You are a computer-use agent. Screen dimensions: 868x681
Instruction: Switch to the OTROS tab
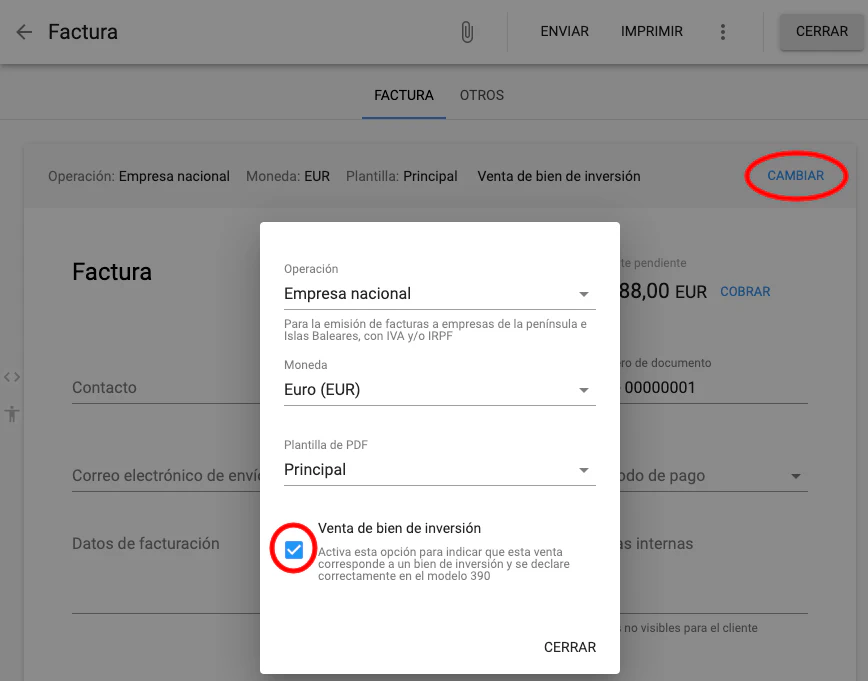[x=482, y=95]
